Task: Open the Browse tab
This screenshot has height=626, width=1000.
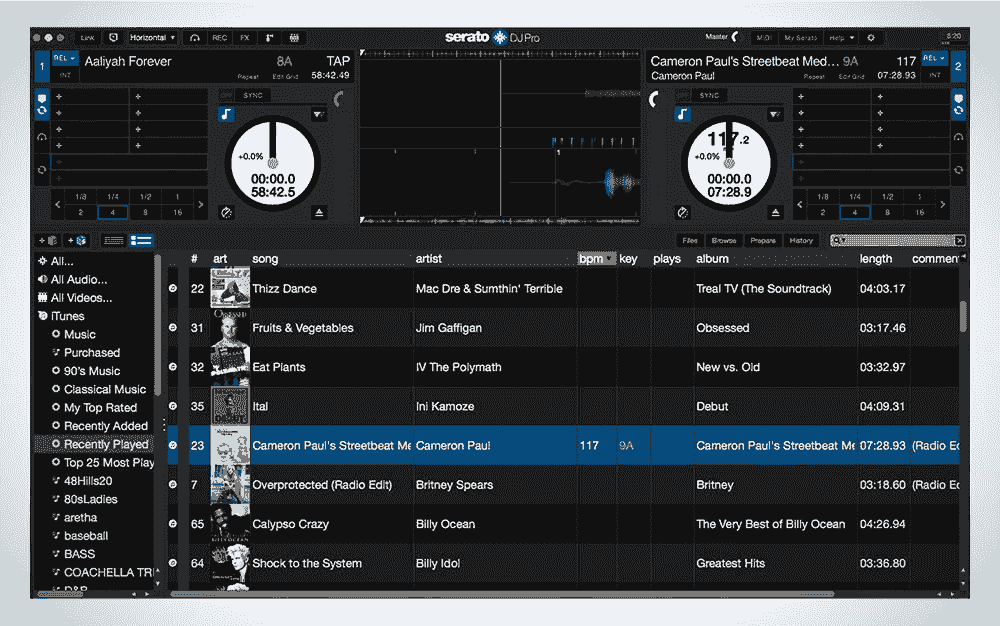Action: click(x=724, y=240)
